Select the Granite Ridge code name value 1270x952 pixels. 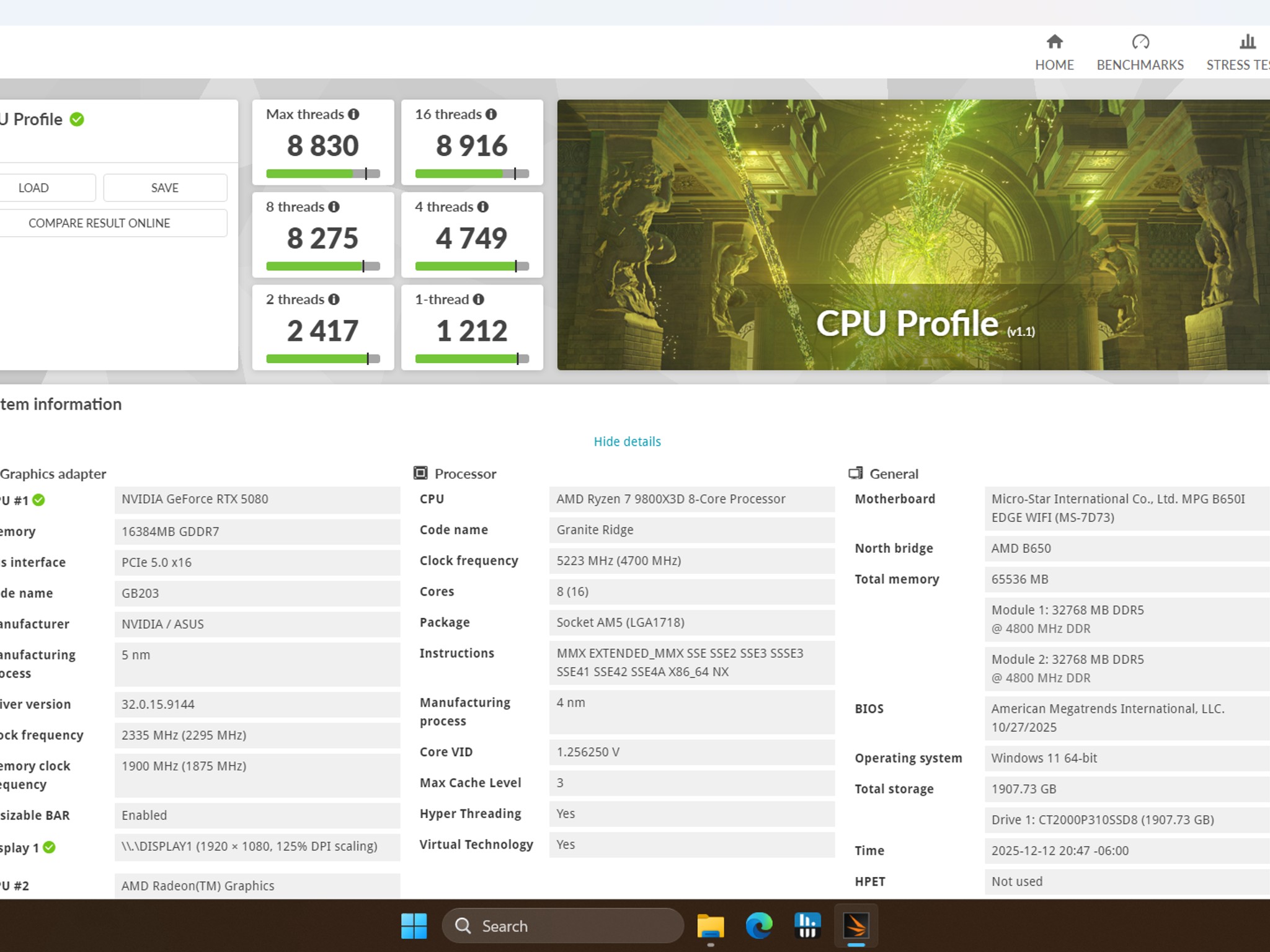coord(692,530)
